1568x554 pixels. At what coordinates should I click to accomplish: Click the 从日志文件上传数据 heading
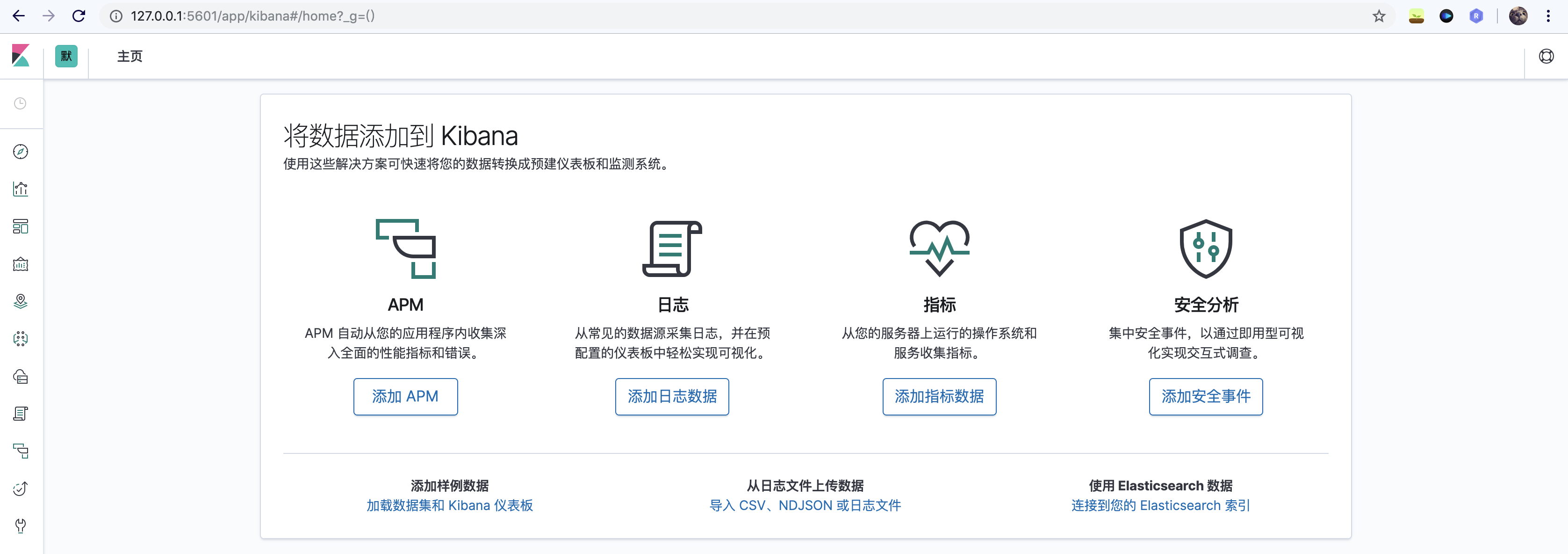(x=806, y=486)
